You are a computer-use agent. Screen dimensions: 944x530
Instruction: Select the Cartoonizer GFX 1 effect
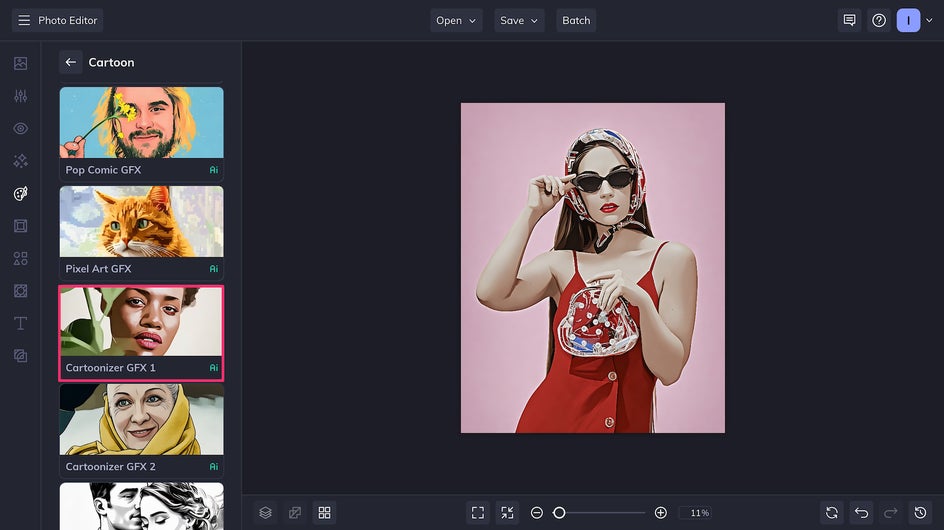[x=141, y=333]
